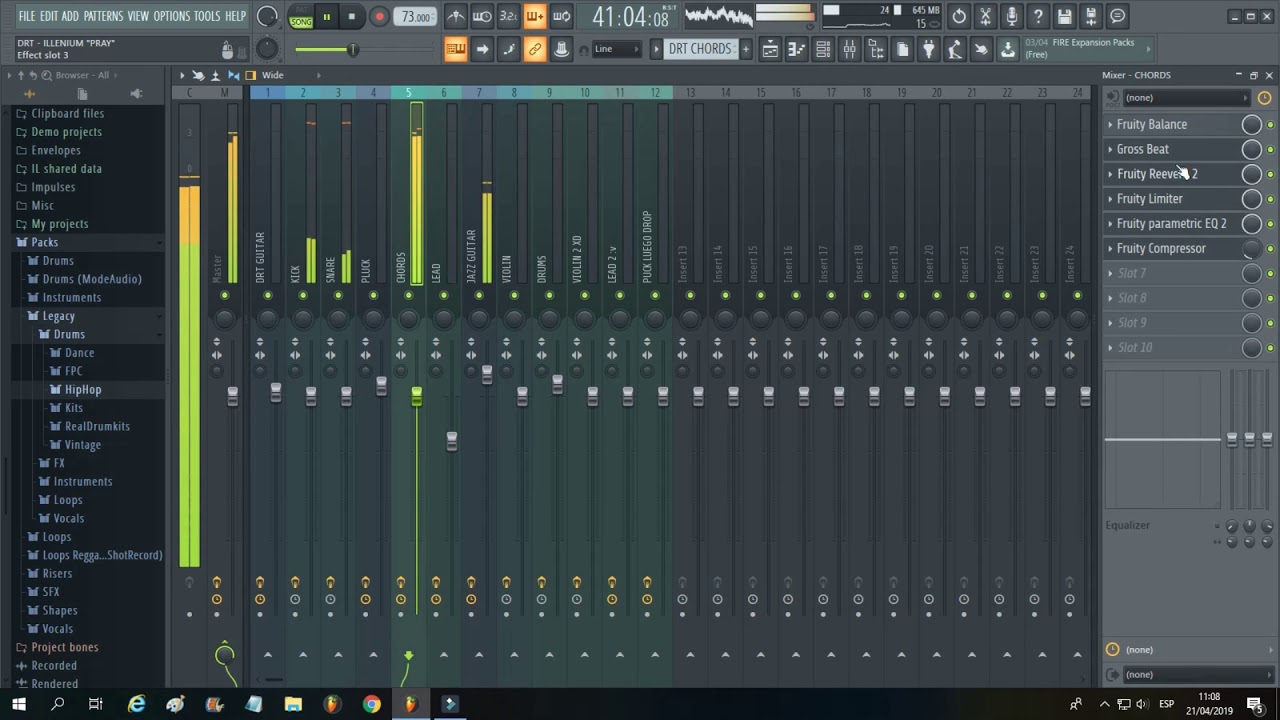Save the project with floppy icon

(1064, 16)
